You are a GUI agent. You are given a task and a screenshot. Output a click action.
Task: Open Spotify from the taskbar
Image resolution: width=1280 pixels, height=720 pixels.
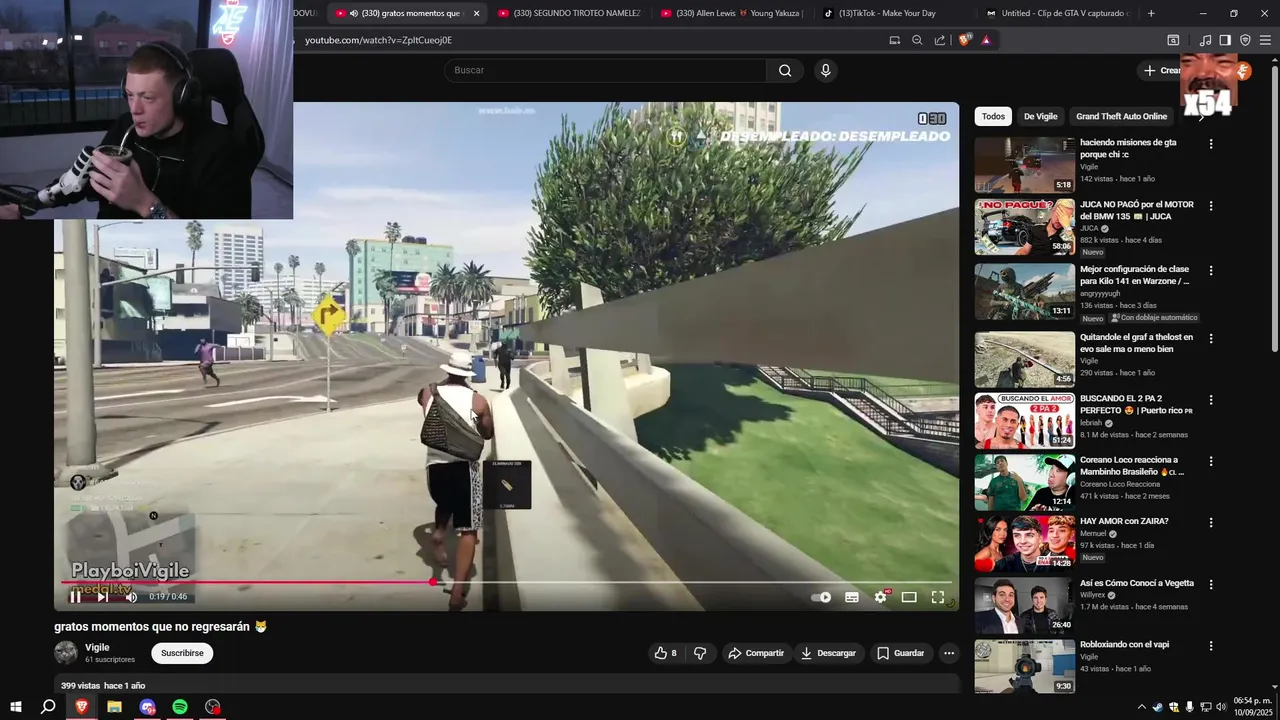tap(180, 707)
